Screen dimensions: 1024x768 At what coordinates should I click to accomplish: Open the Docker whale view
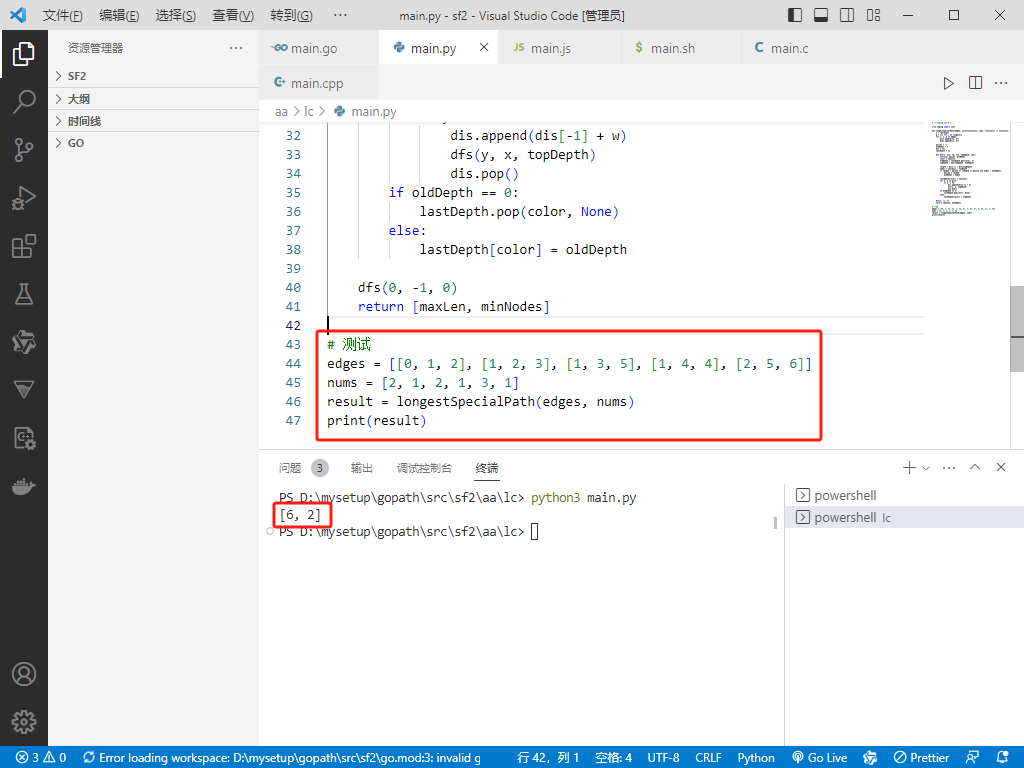click(24, 487)
